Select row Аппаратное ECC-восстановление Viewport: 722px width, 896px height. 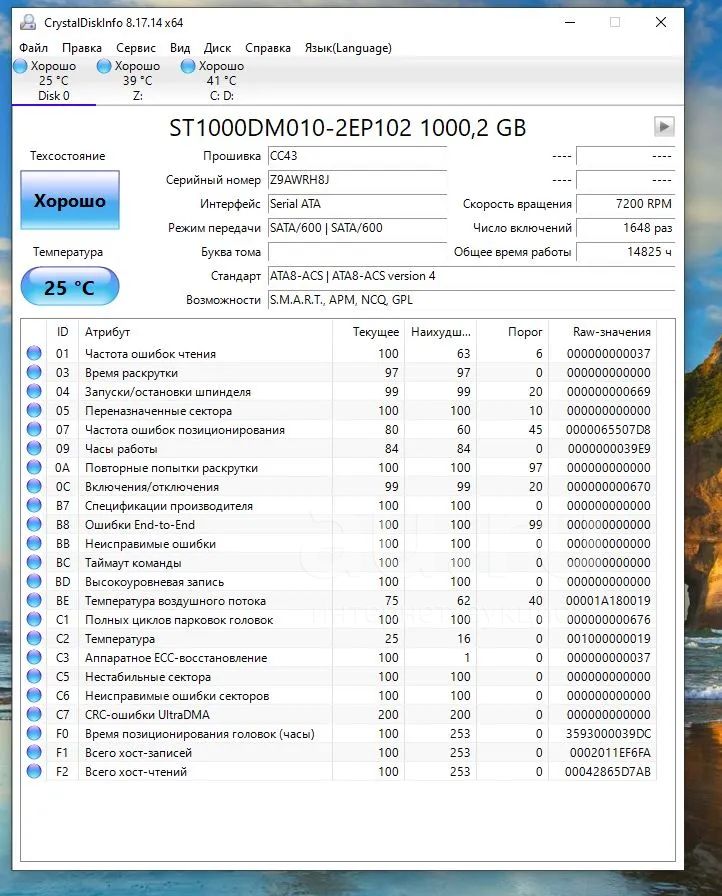click(x=340, y=657)
